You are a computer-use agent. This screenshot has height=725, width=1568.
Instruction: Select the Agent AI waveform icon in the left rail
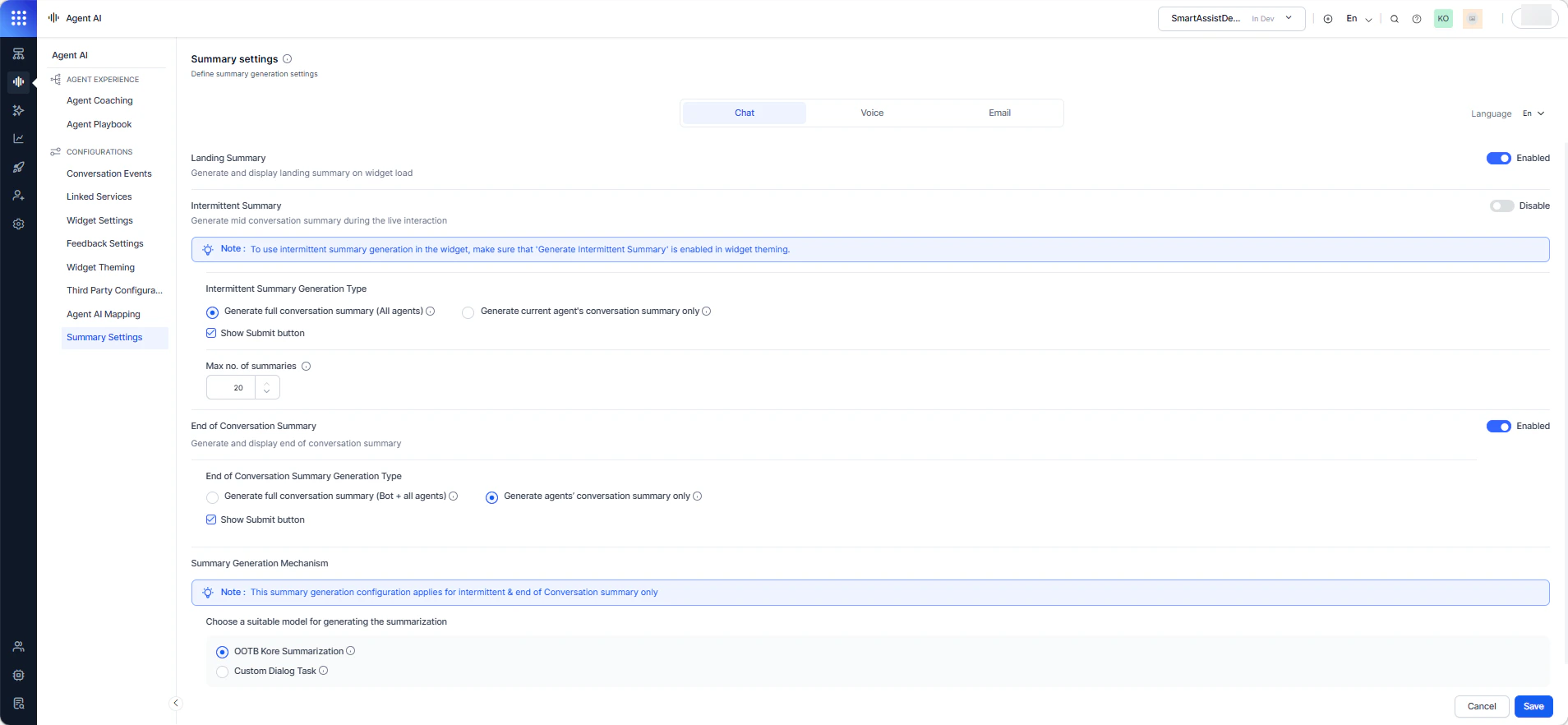[x=18, y=82]
